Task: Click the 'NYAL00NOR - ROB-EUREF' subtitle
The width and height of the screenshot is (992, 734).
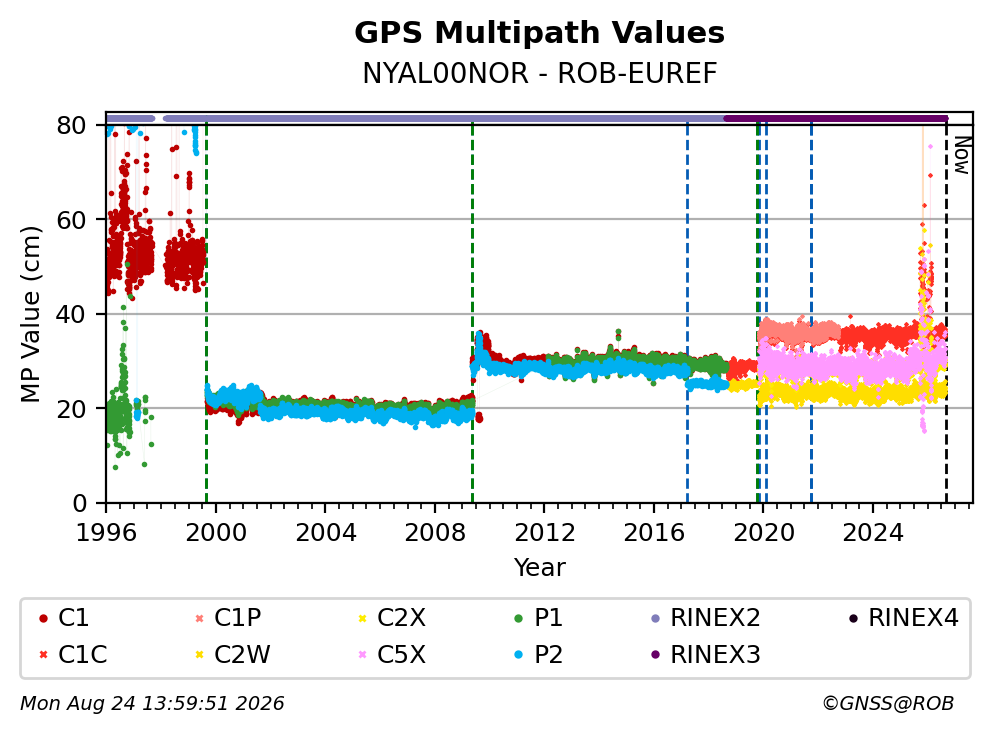Action: click(x=540, y=73)
